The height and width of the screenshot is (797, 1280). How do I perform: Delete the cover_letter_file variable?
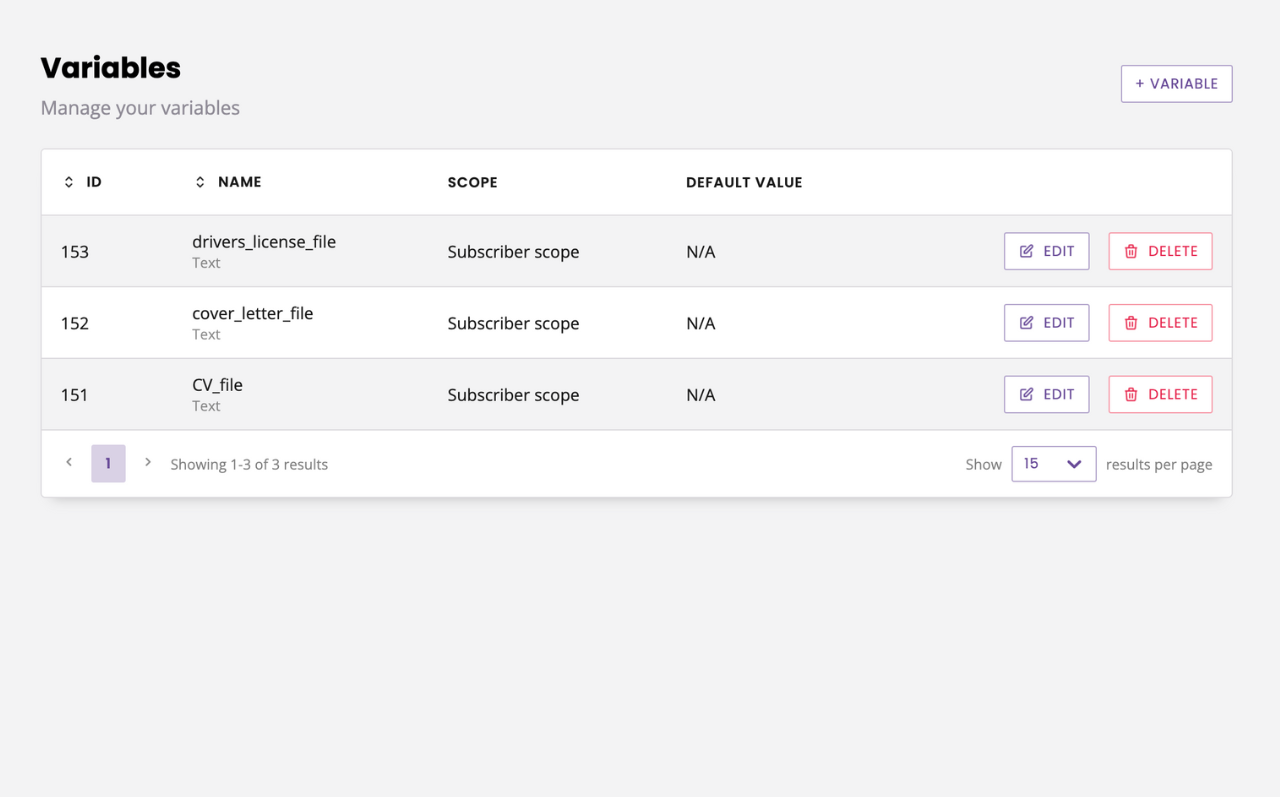click(1160, 323)
